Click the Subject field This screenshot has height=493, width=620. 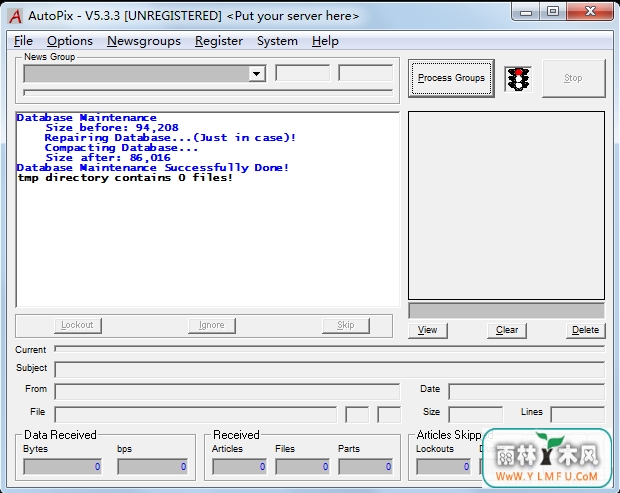click(x=330, y=369)
